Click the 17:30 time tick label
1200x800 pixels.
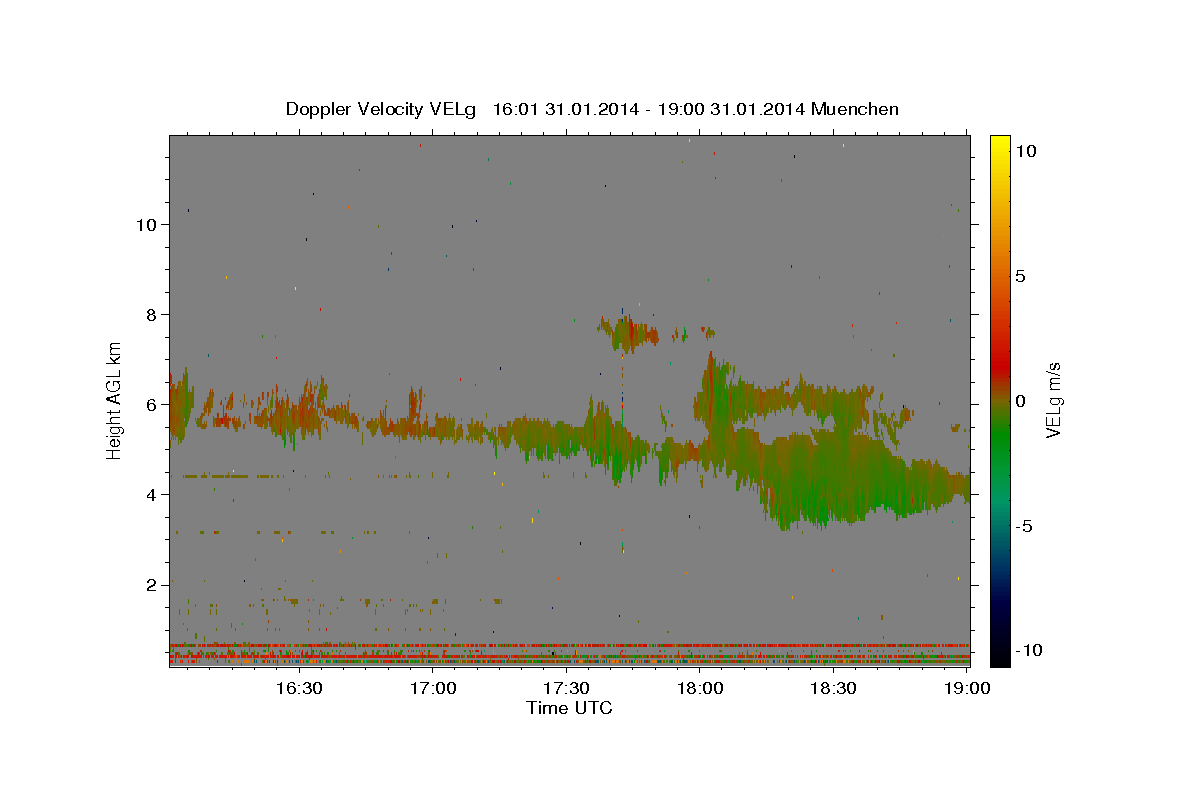[x=568, y=688]
